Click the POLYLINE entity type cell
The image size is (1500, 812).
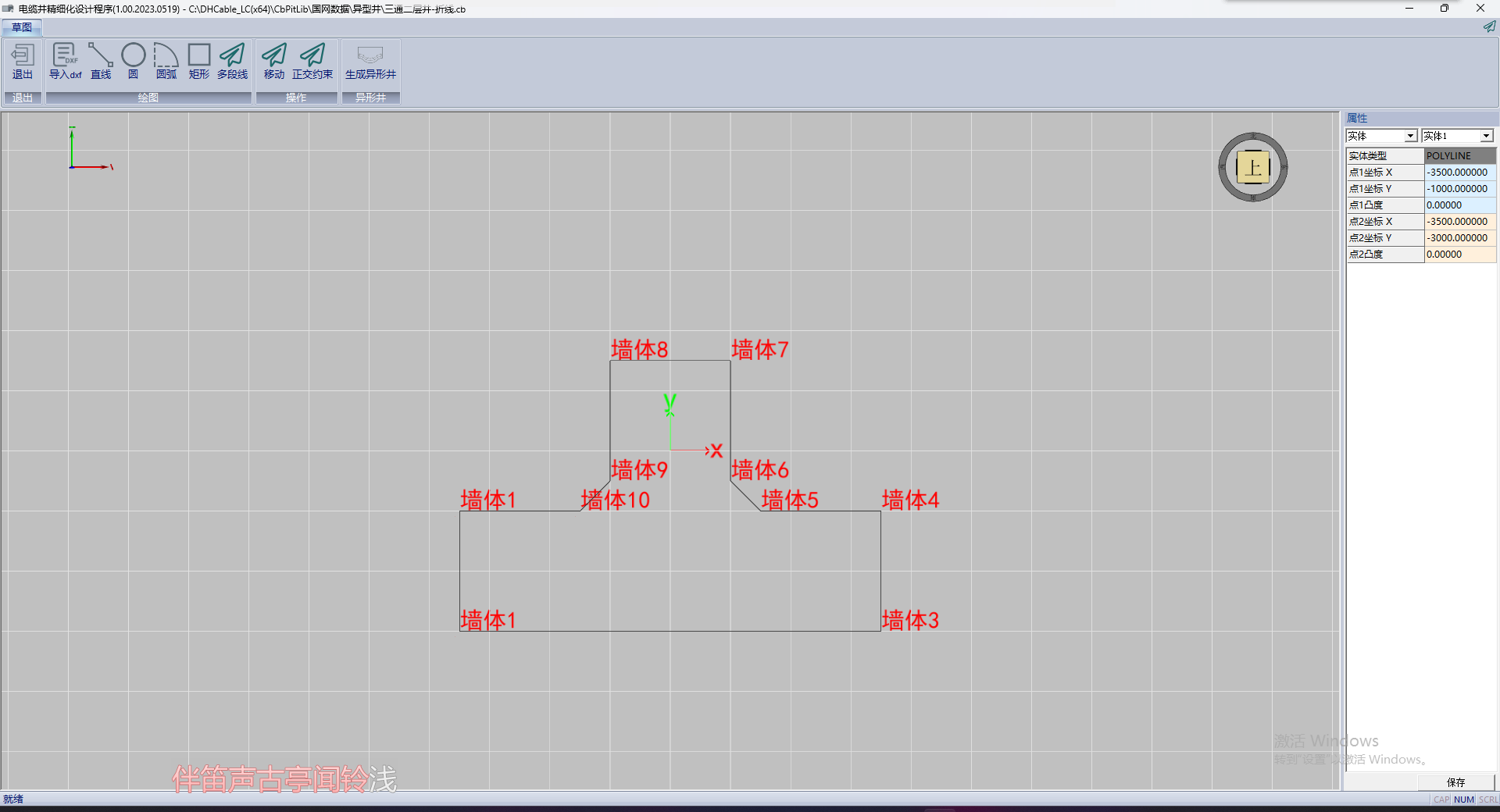1460,156
